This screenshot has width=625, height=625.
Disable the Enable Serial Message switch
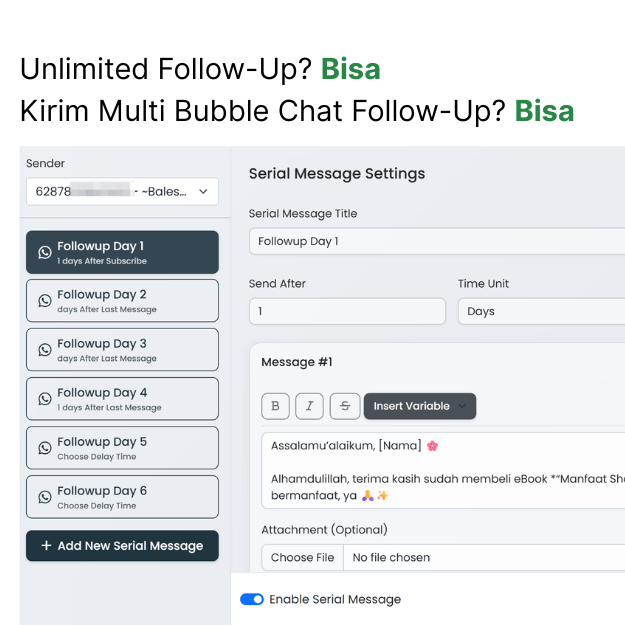point(252,599)
